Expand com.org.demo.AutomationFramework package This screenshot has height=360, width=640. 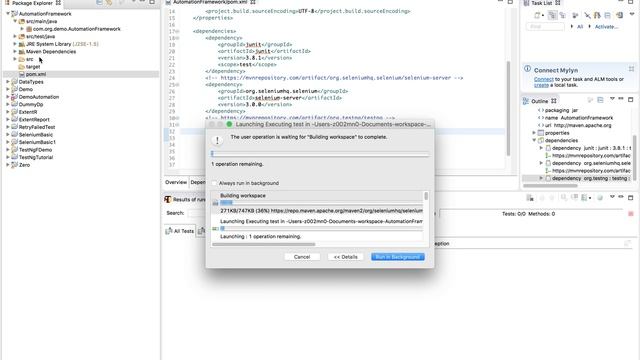pos(22,29)
